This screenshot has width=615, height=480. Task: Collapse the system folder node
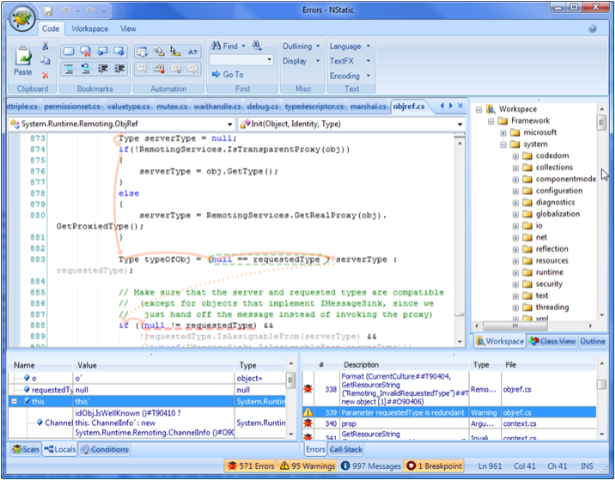point(503,145)
